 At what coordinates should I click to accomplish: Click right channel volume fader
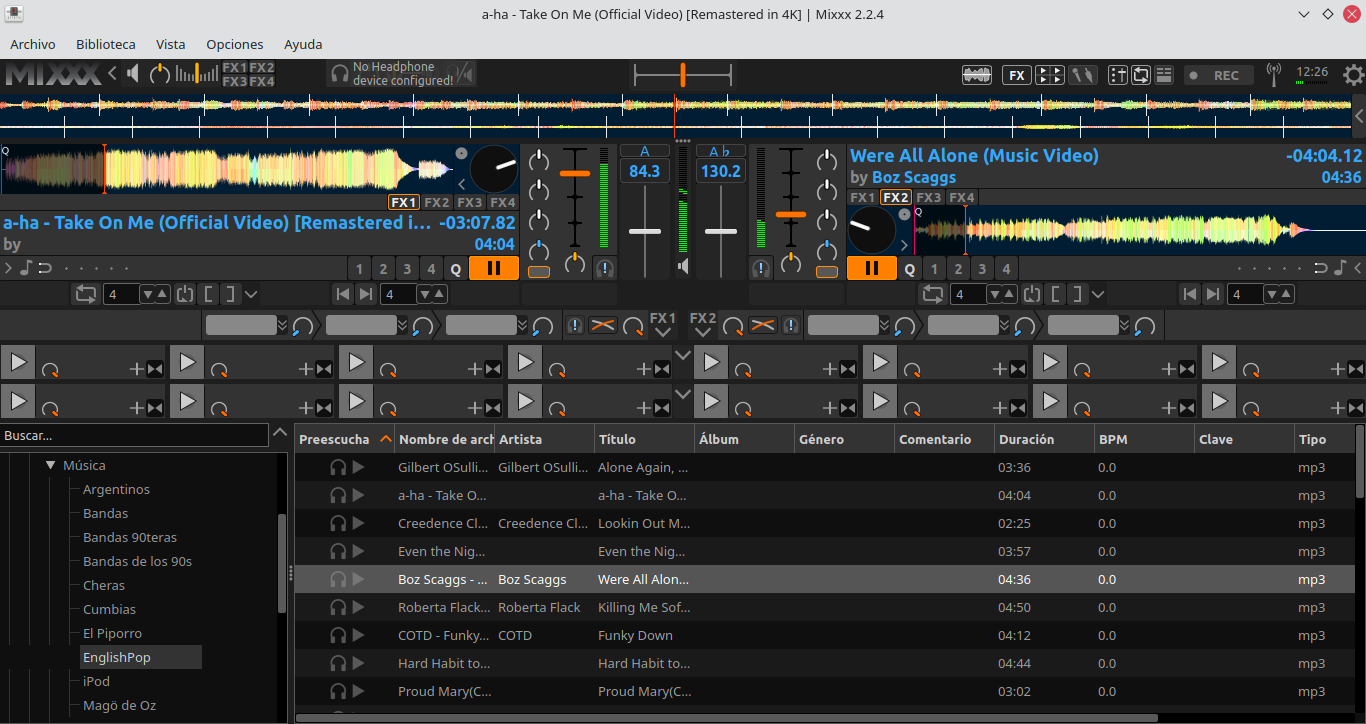point(790,214)
